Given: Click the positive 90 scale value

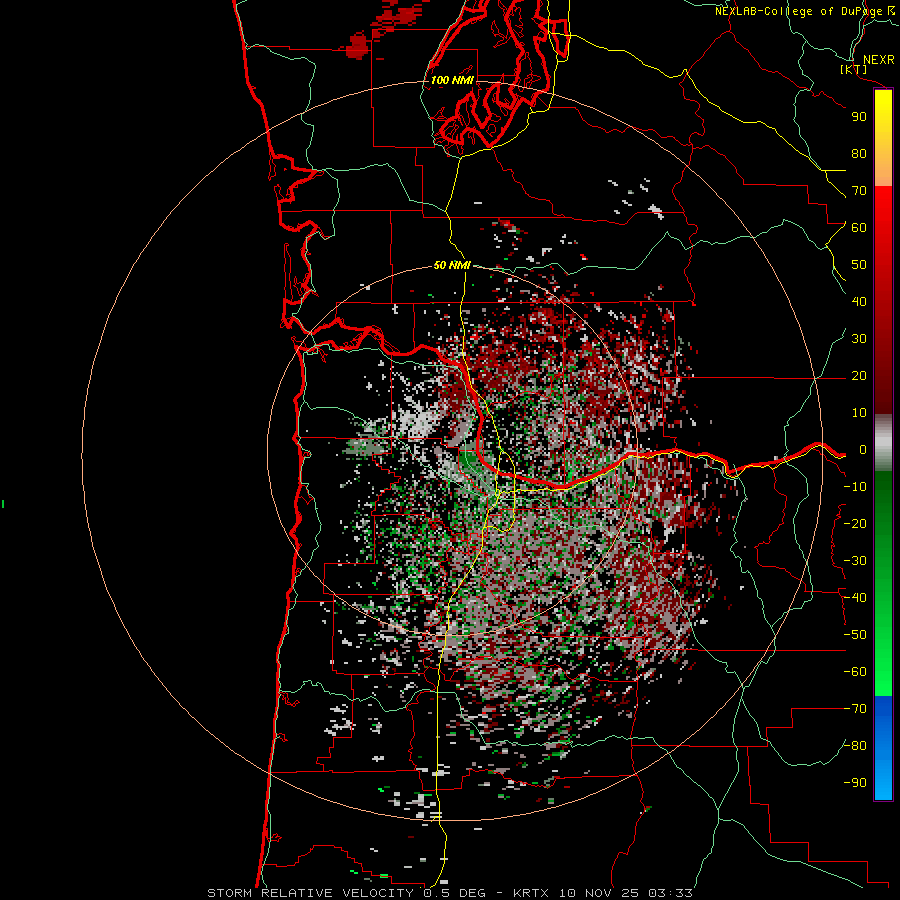Looking at the screenshot, I should pos(859,117).
